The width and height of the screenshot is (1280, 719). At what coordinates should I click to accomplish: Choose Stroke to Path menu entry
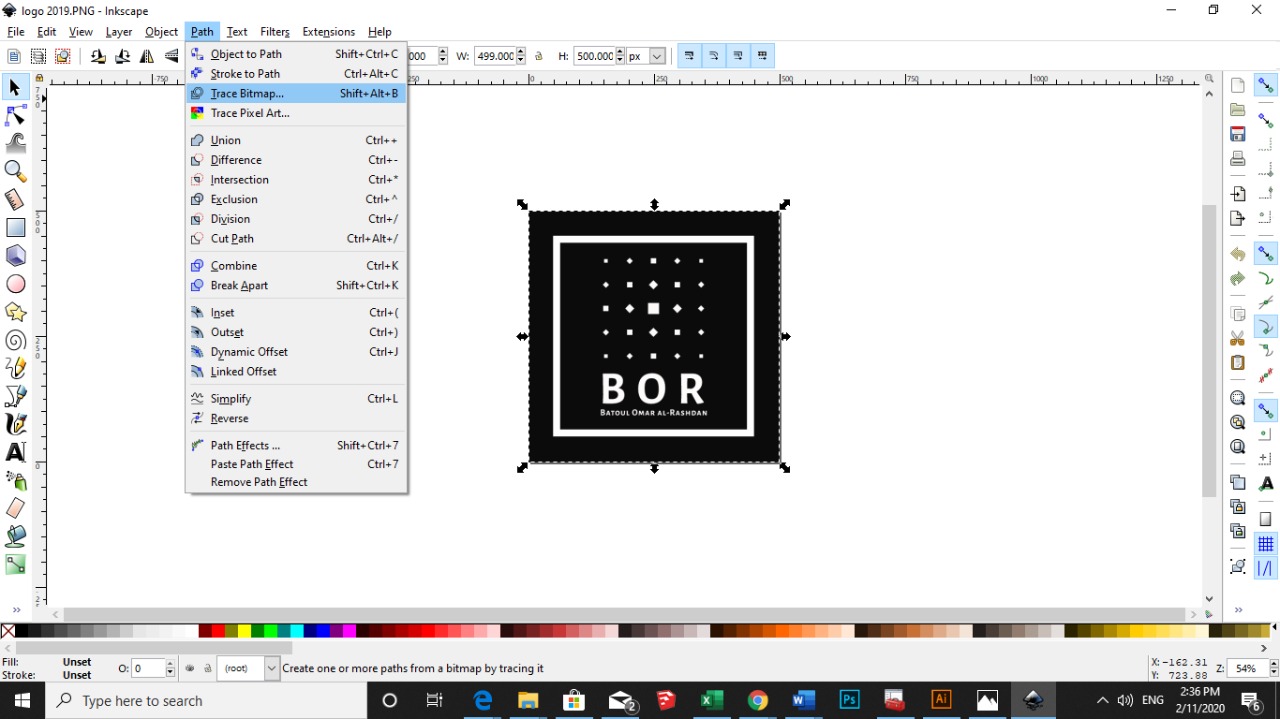(x=296, y=74)
